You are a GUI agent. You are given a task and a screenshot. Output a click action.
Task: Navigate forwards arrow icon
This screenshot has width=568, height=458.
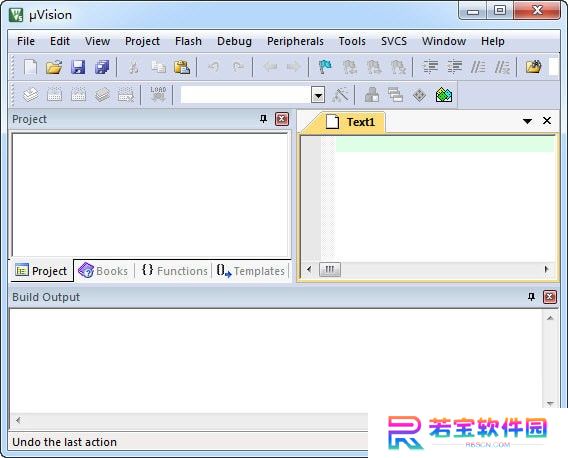tap(293, 67)
